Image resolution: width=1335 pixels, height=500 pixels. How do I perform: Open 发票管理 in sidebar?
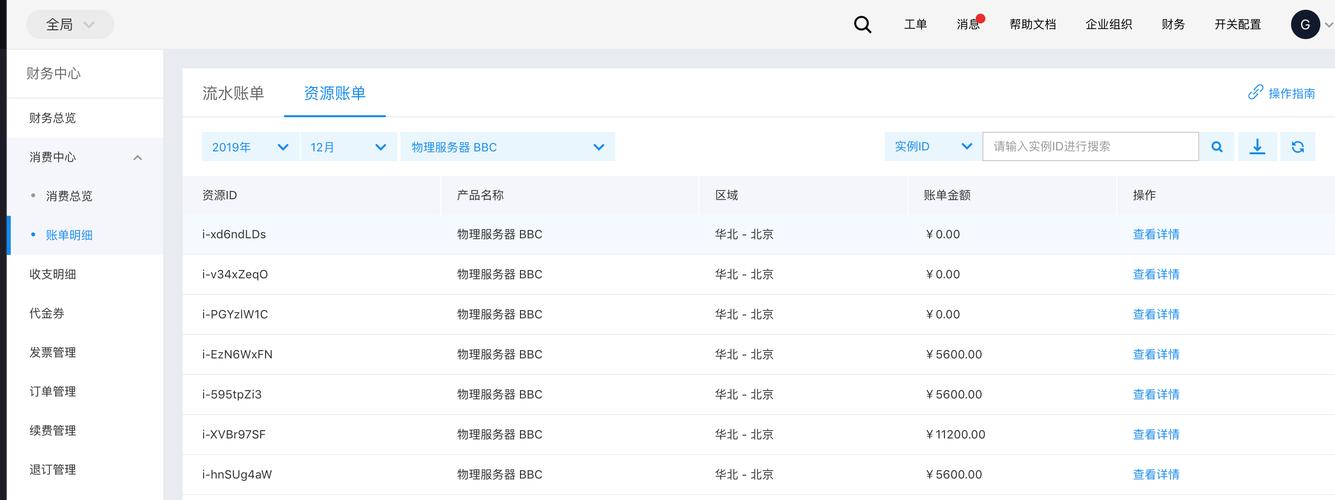53,352
